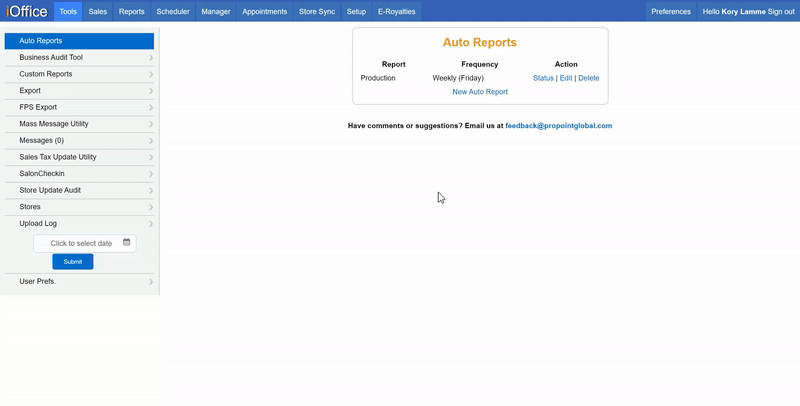Expand Business Audit Tool chevron
Viewport: 800px width, 406px height.
[151, 58]
